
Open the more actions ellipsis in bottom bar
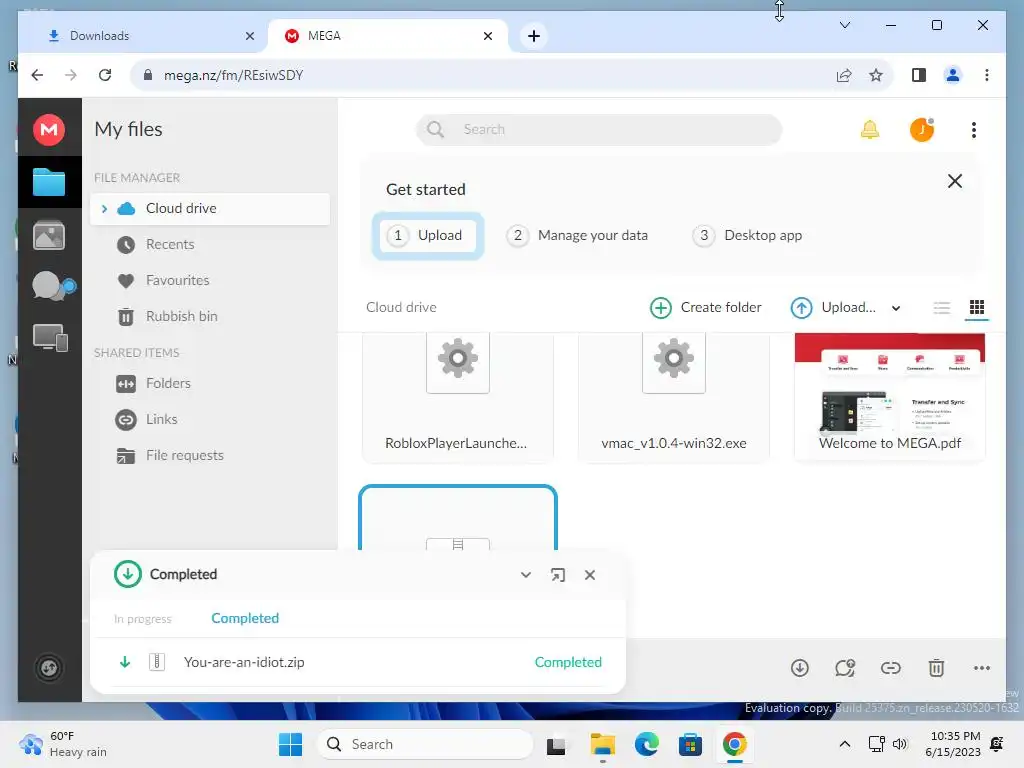[x=982, y=668]
